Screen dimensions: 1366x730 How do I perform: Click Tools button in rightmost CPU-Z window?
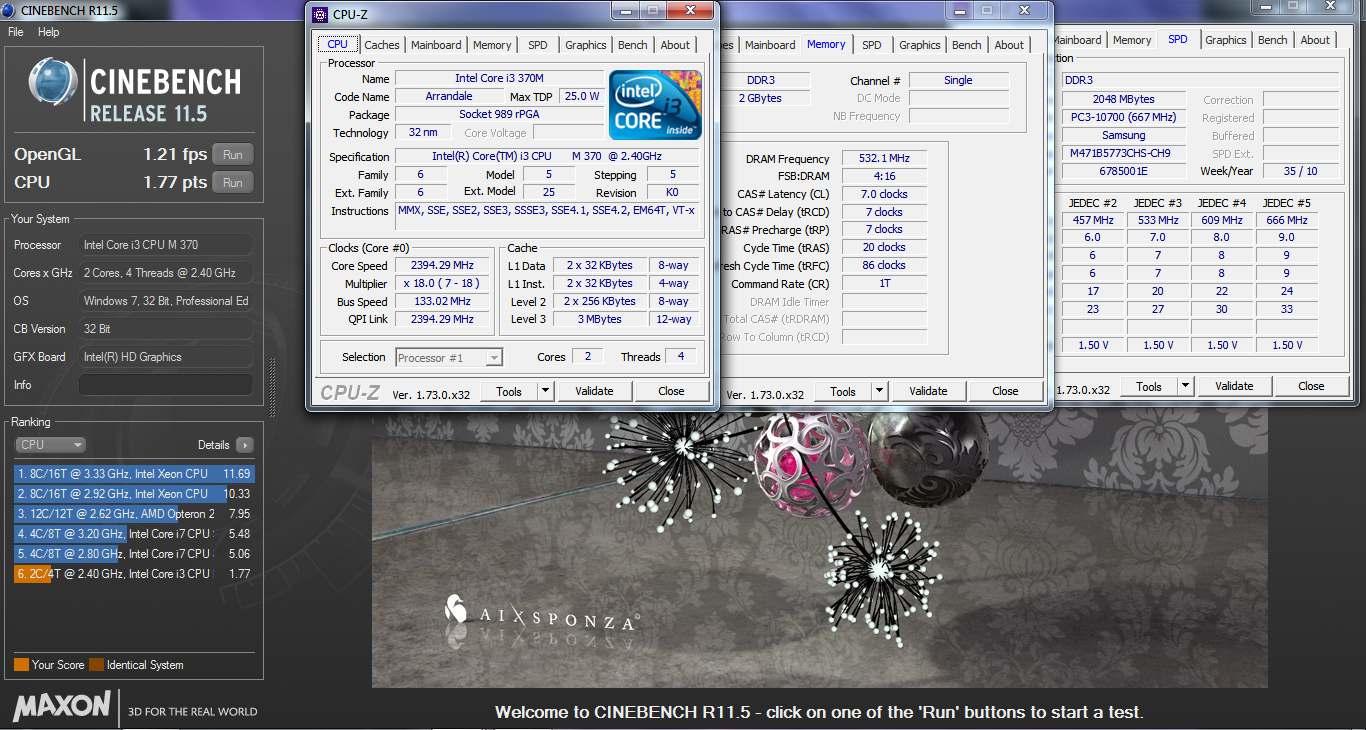click(x=1149, y=386)
